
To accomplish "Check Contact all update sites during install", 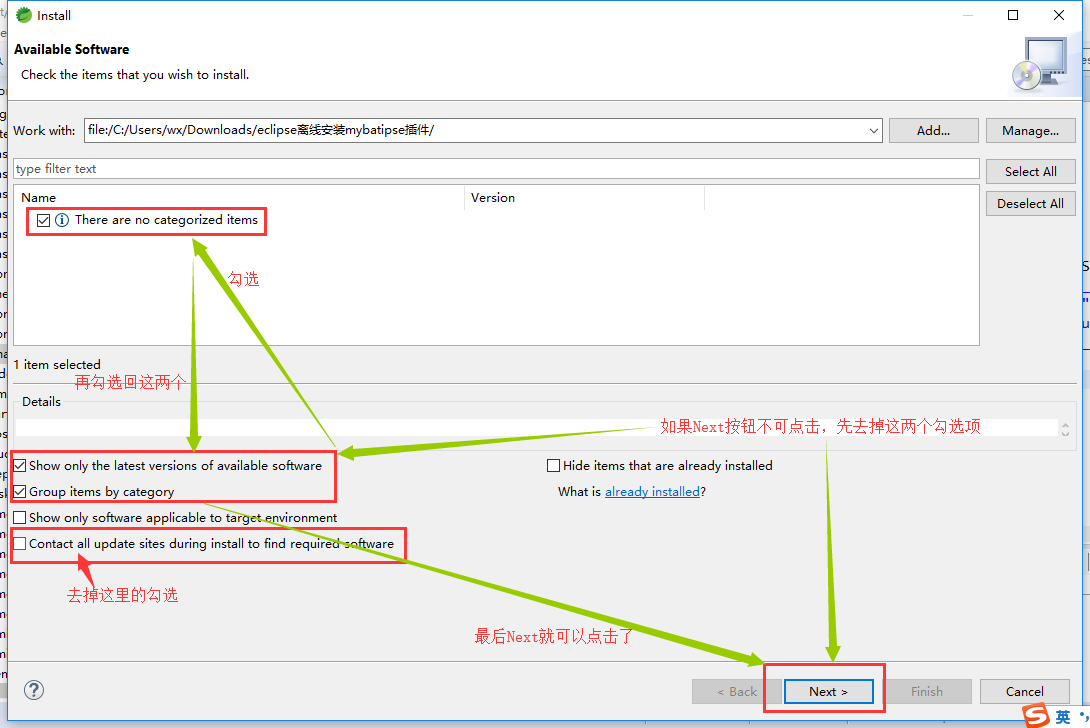I will (18, 544).
